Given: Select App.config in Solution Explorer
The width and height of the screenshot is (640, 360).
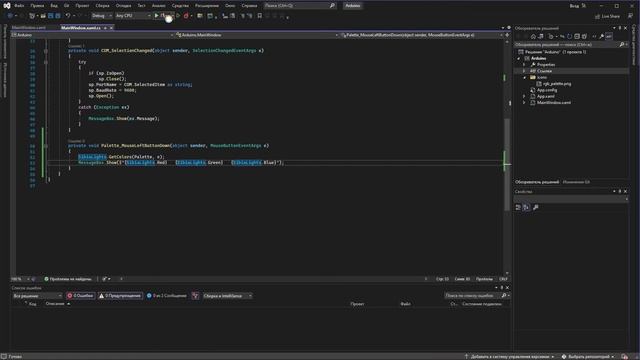Looking at the screenshot, I should [x=547, y=90].
